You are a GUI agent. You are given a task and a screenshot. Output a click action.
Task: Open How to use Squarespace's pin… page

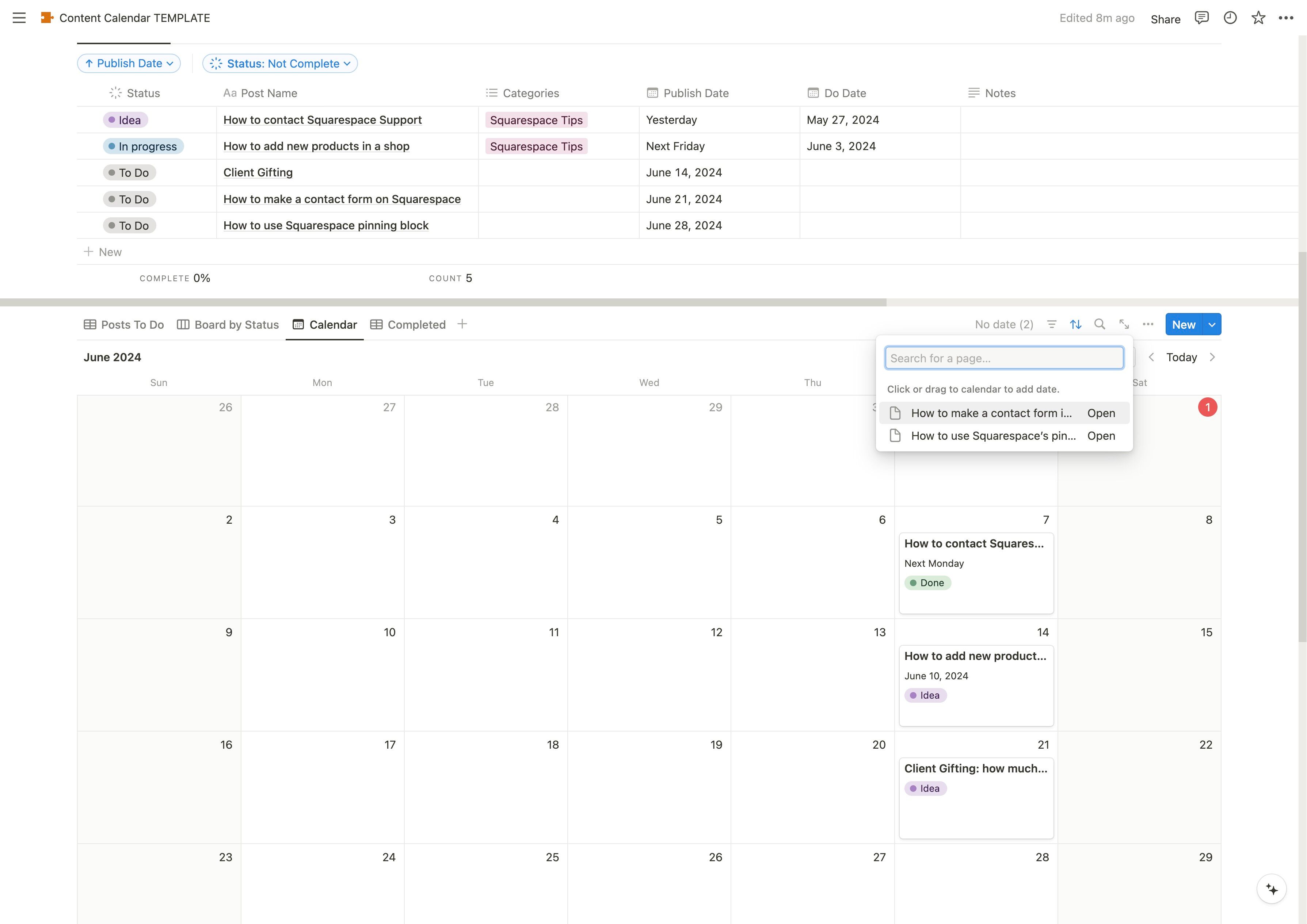coord(1100,436)
